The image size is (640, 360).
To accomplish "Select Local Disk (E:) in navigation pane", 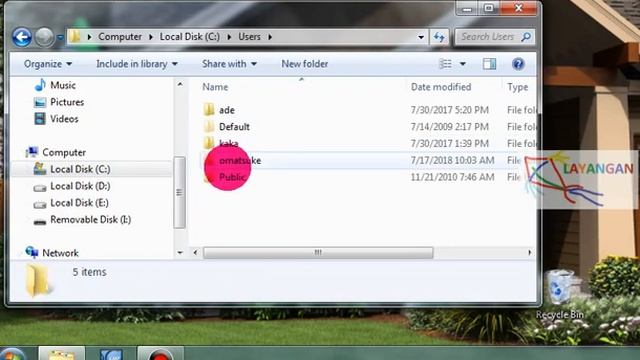I will 79,203.
